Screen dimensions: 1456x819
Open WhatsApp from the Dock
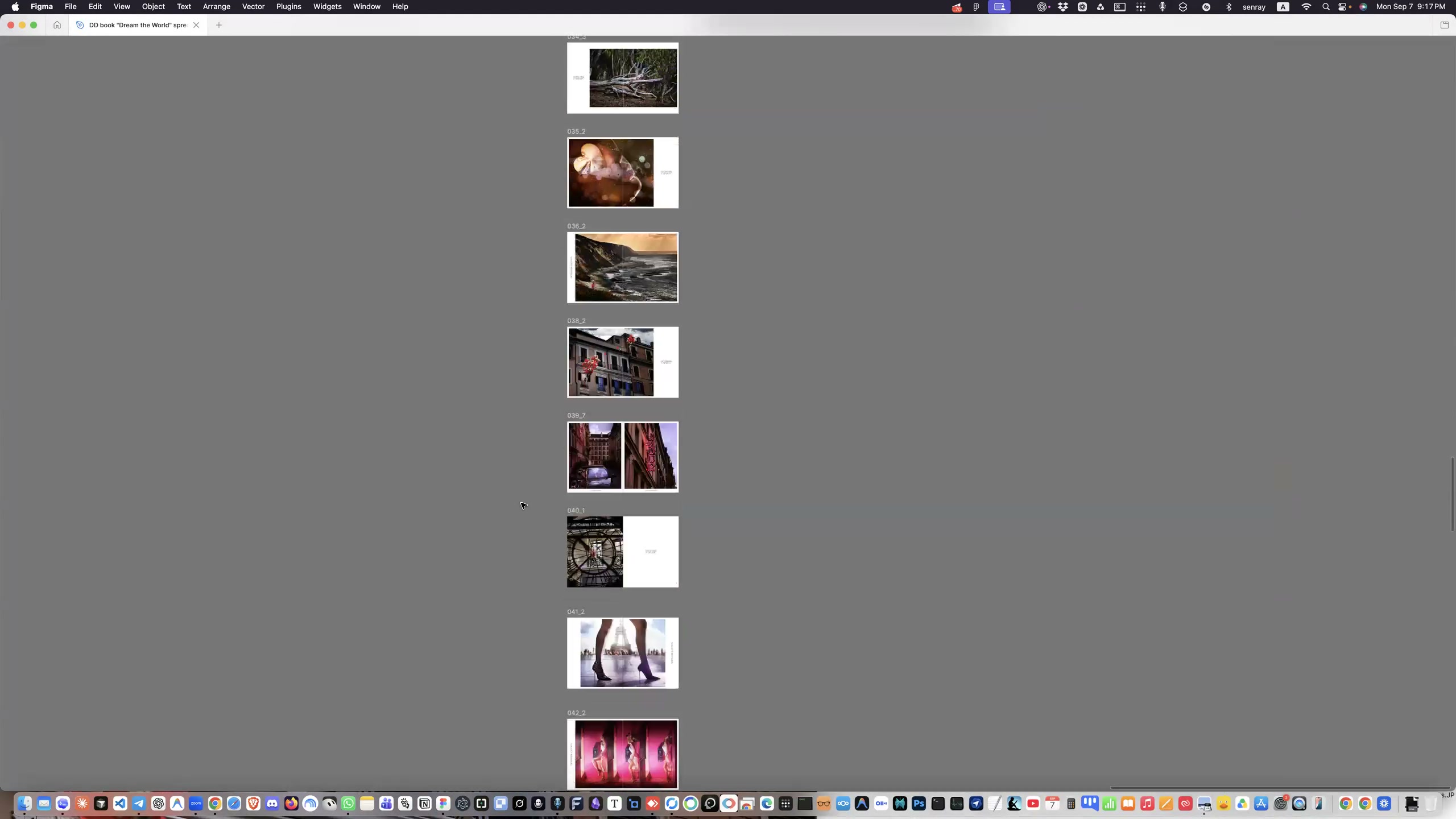coord(349,804)
